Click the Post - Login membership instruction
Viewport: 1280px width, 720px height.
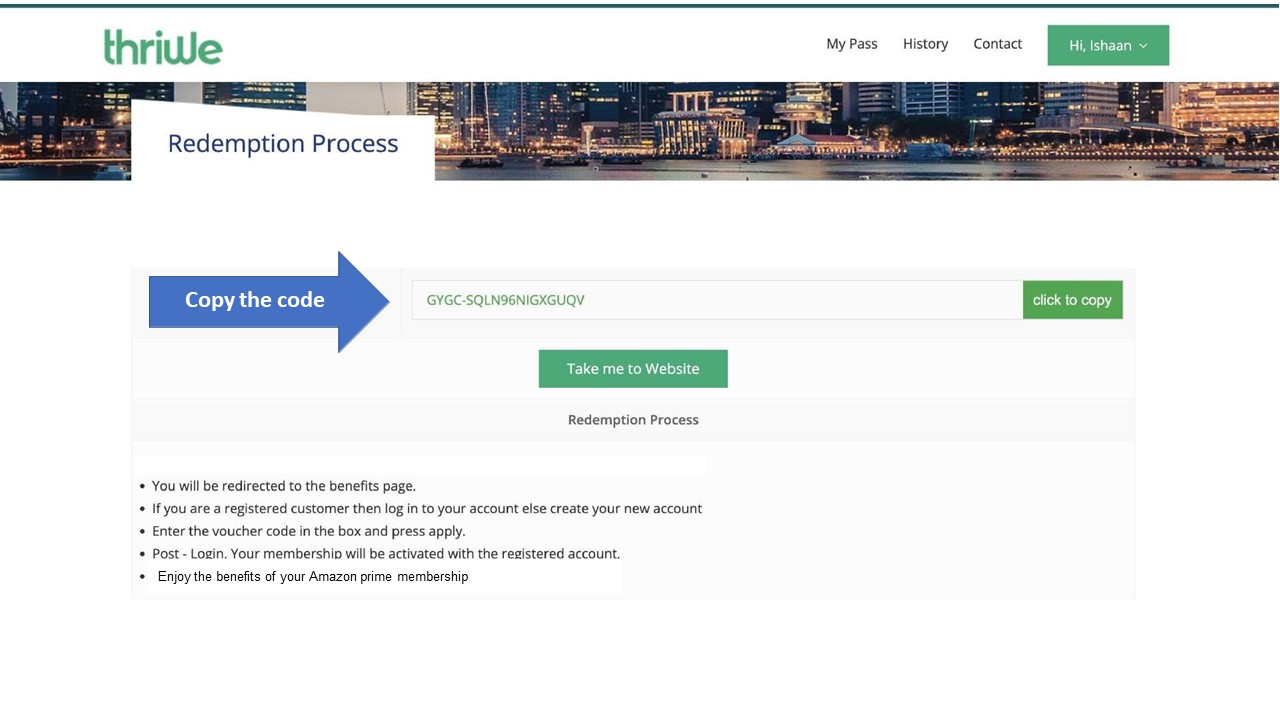click(x=386, y=553)
